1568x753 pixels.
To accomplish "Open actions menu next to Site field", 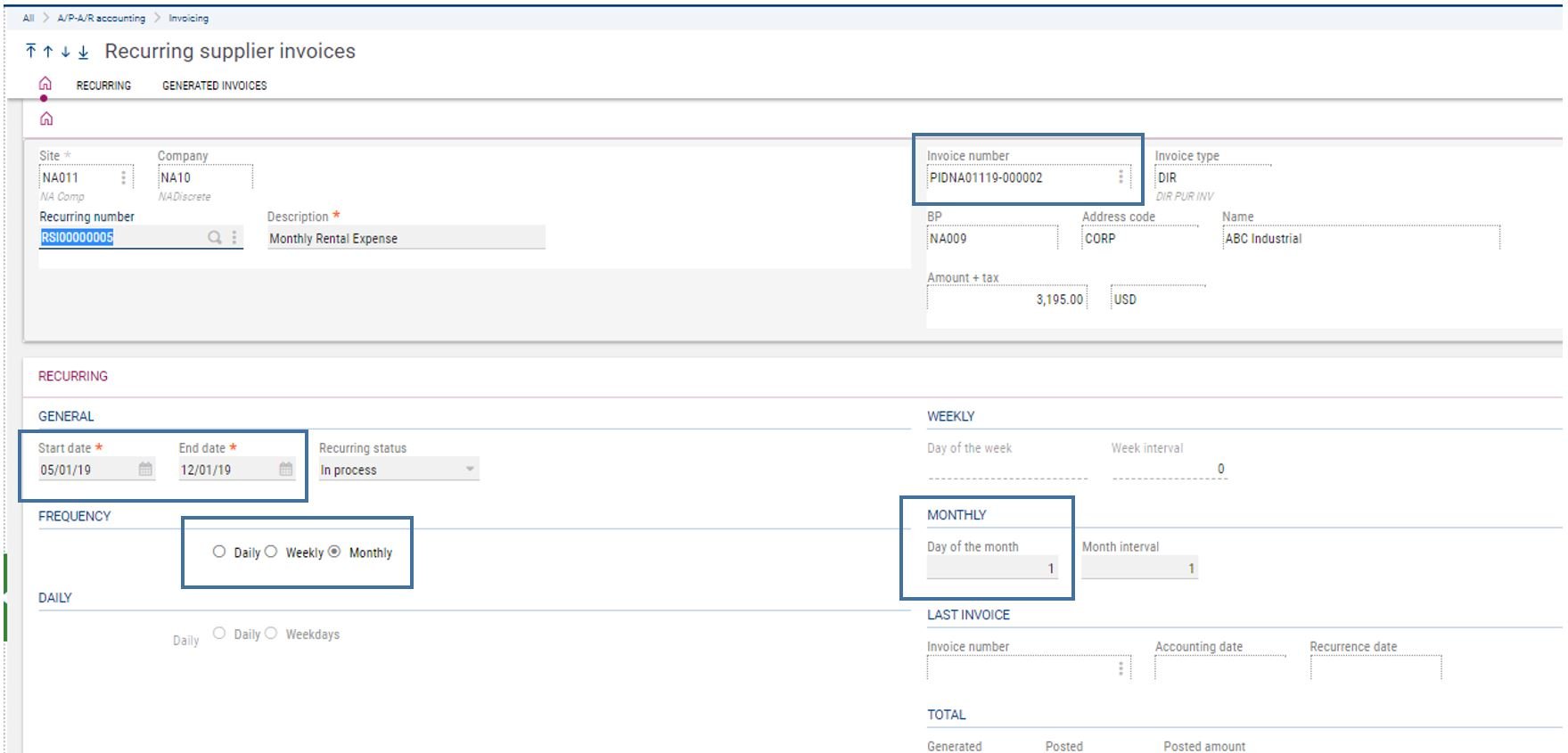I will 123,177.
